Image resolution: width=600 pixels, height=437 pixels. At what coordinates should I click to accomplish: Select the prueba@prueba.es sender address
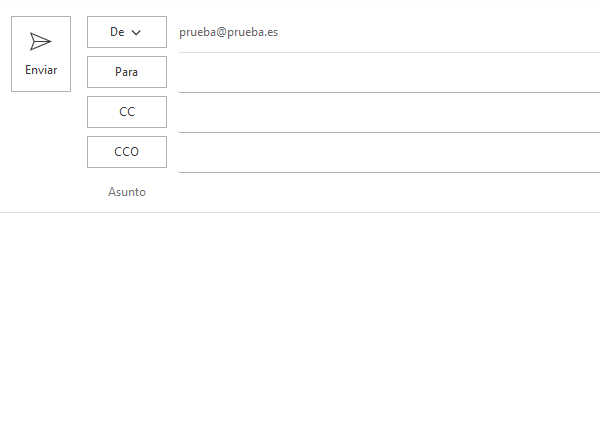click(228, 32)
